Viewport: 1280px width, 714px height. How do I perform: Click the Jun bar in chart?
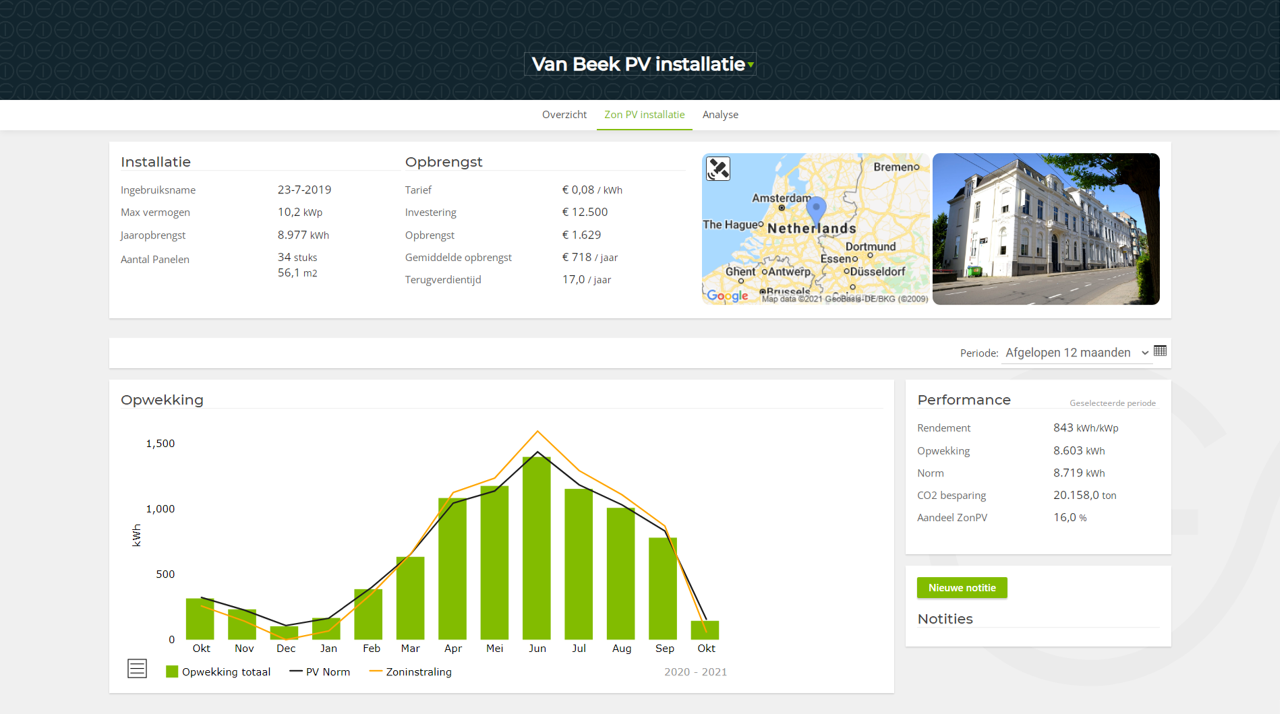click(x=537, y=548)
